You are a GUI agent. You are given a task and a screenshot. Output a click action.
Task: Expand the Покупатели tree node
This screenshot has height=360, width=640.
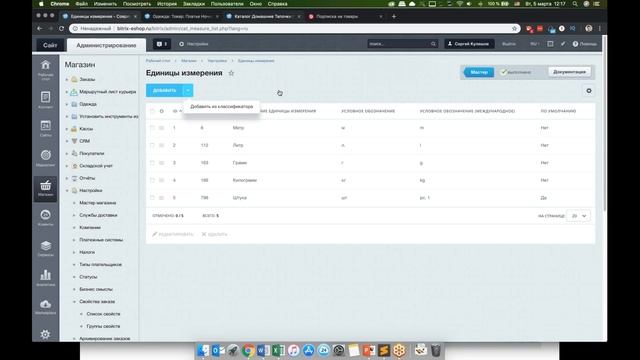coord(67,153)
